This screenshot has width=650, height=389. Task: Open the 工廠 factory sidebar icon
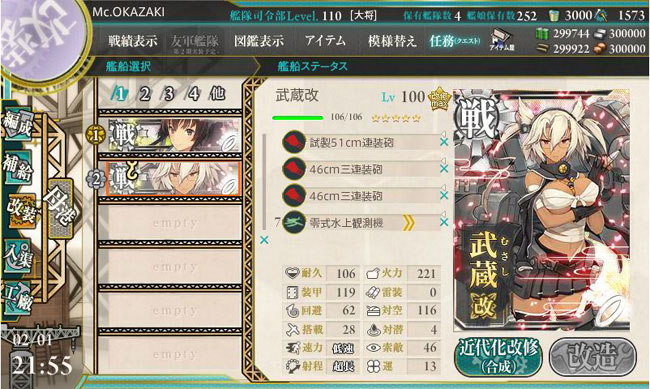(17, 299)
